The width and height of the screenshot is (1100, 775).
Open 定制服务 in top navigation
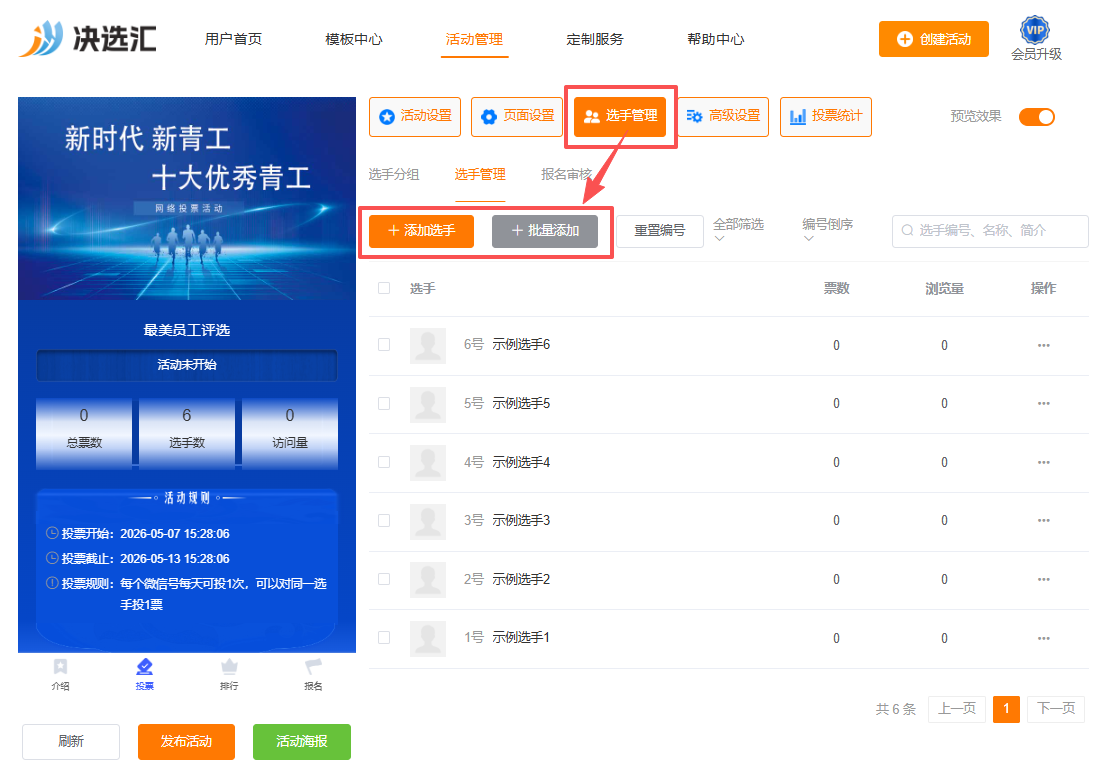[595, 39]
